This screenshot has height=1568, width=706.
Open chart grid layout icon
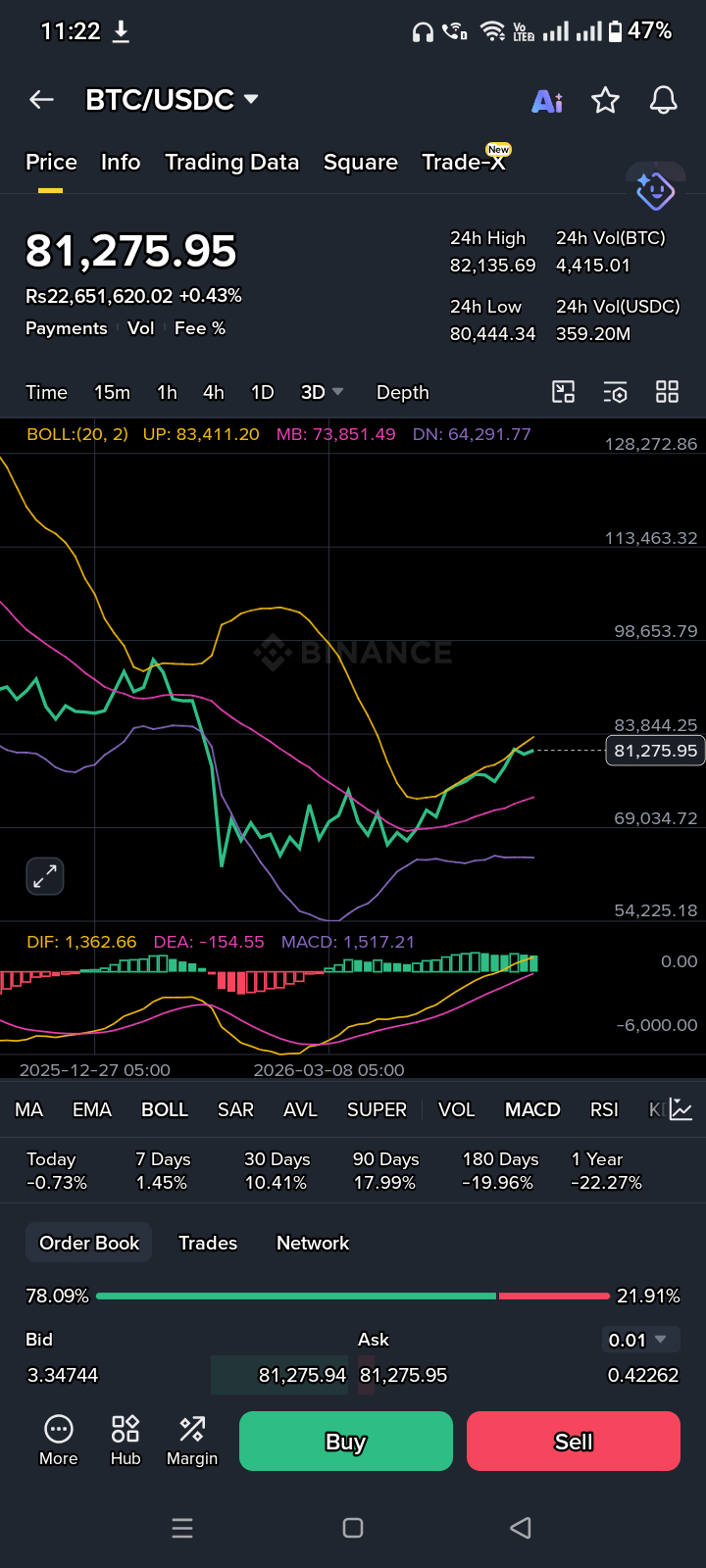coord(667,392)
